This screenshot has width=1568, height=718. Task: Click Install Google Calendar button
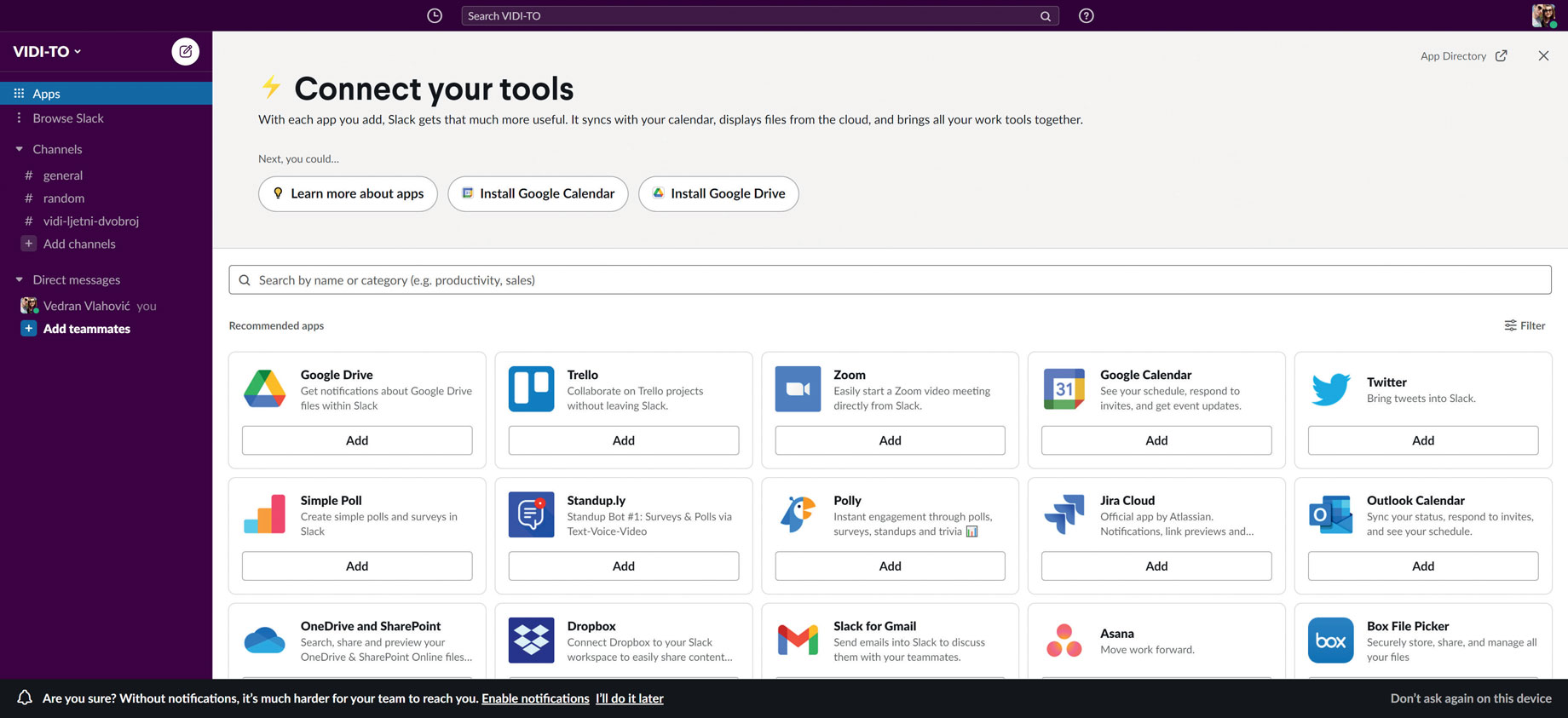(x=538, y=194)
